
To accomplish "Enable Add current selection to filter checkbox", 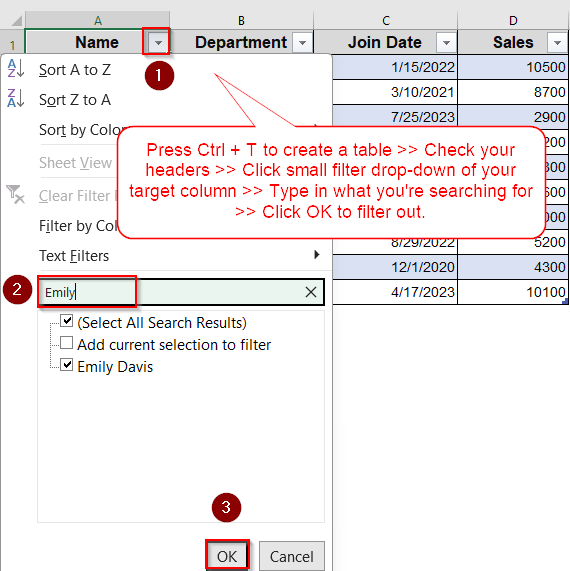I will tap(67, 343).
